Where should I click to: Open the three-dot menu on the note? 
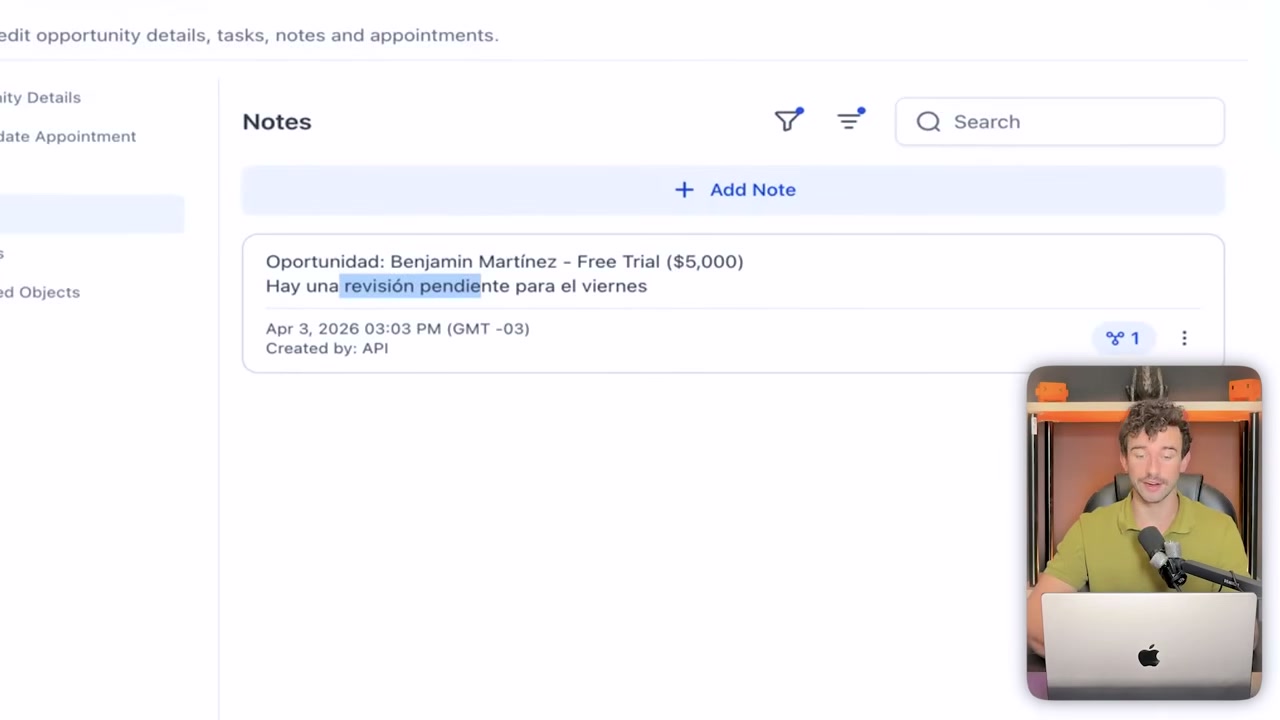coord(1184,338)
